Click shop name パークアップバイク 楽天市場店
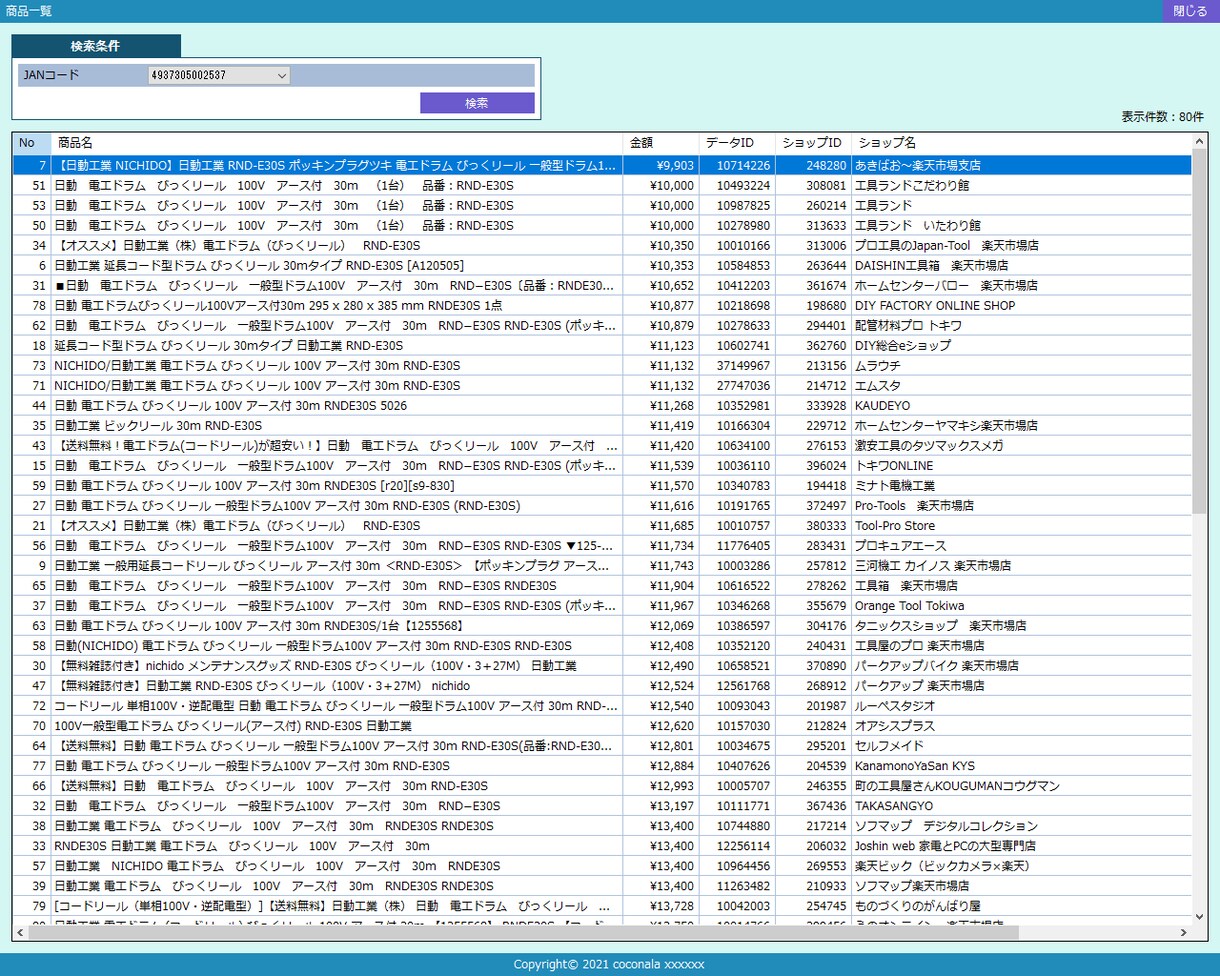Screen dimensions: 1220x976 (x=936, y=665)
